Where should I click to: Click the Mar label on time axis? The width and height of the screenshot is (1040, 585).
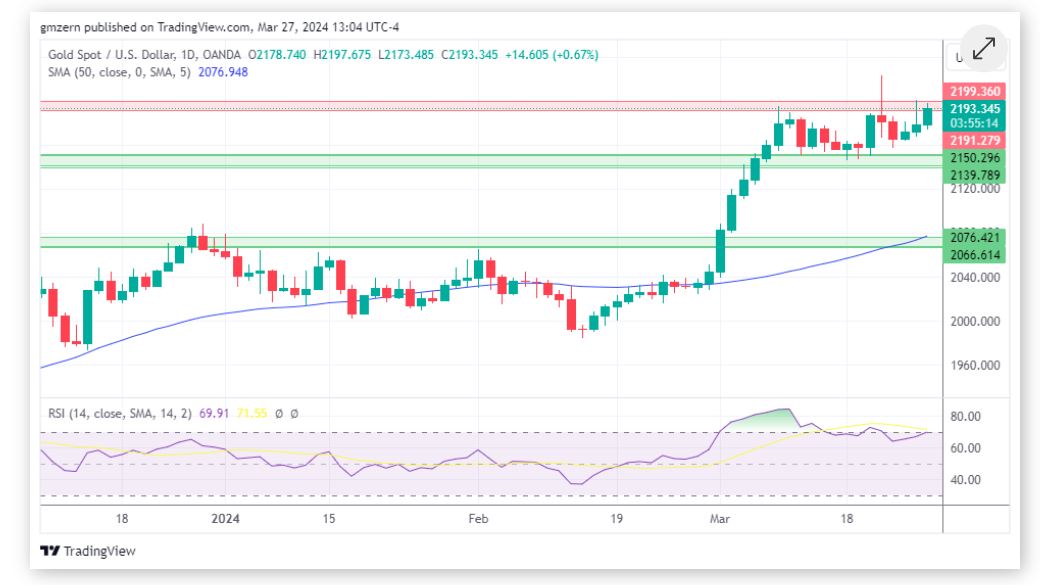coord(719,519)
